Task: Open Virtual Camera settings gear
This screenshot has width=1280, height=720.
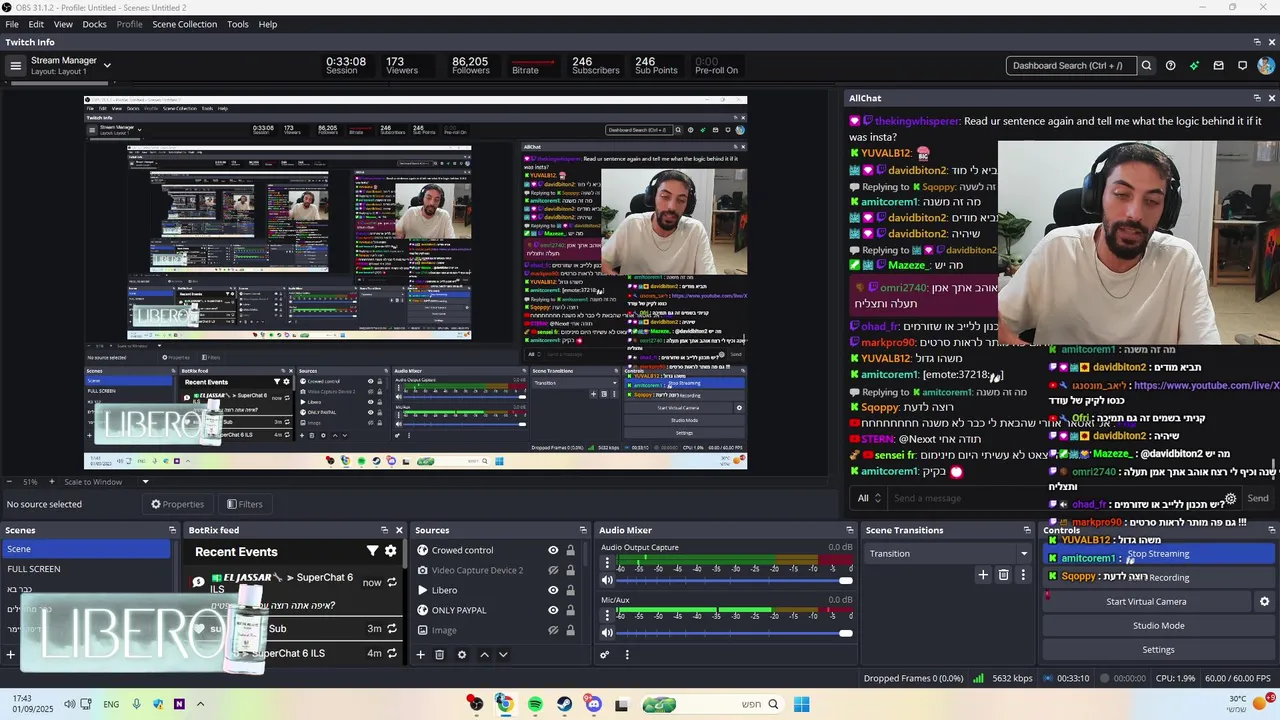Action: (x=1264, y=602)
